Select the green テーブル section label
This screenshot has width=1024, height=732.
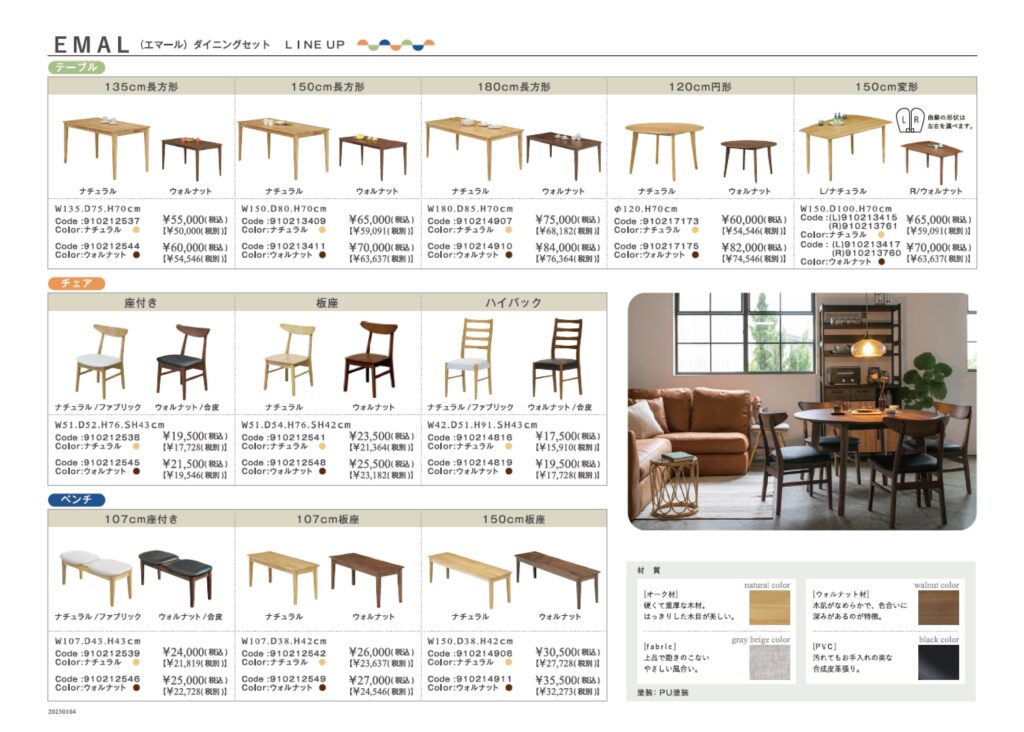tap(76, 67)
